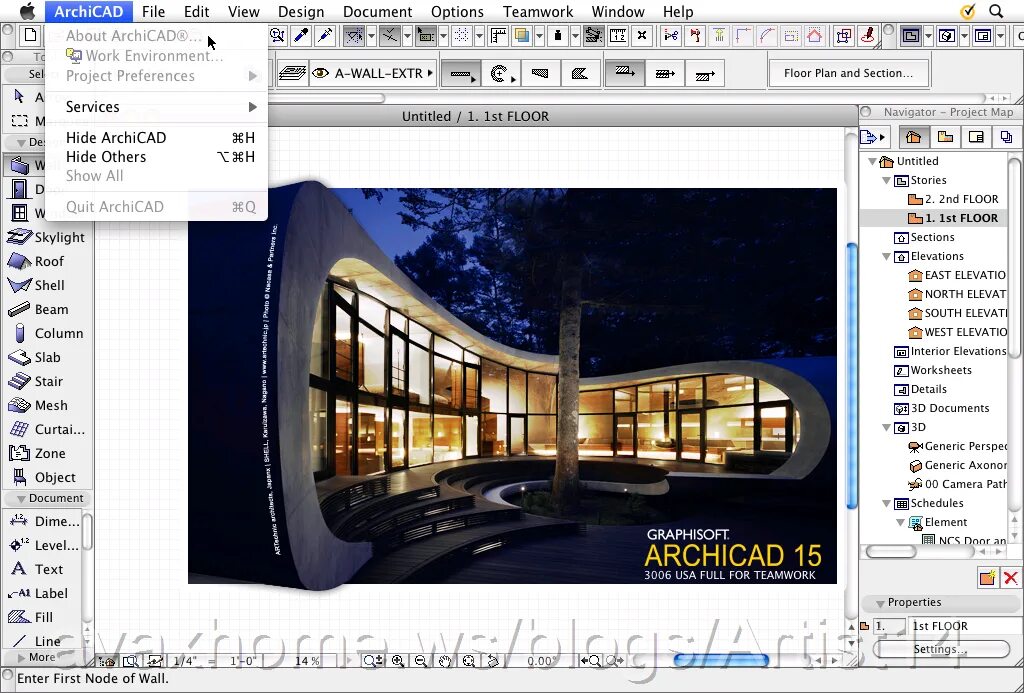Choose the first wall reference line option
Image resolution: width=1024 pixels, height=693 pixels.
pyautogui.click(x=625, y=74)
